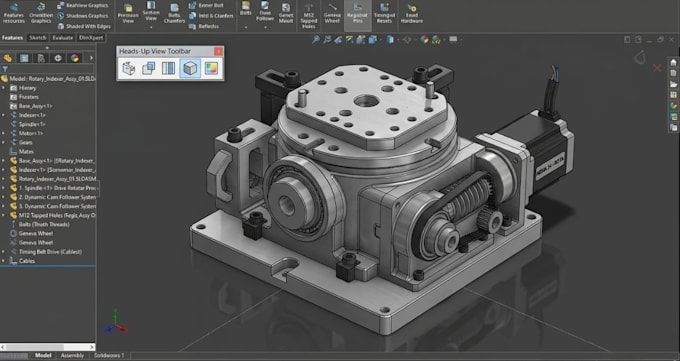Click the Intil & Clanfers command

point(212,16)
